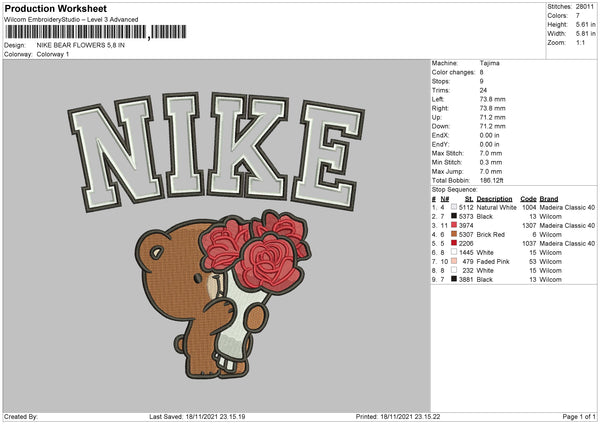This screenshot has width=600, height=424.
Task: Click the Colorway 1 value
Action: tap(53, 54)
